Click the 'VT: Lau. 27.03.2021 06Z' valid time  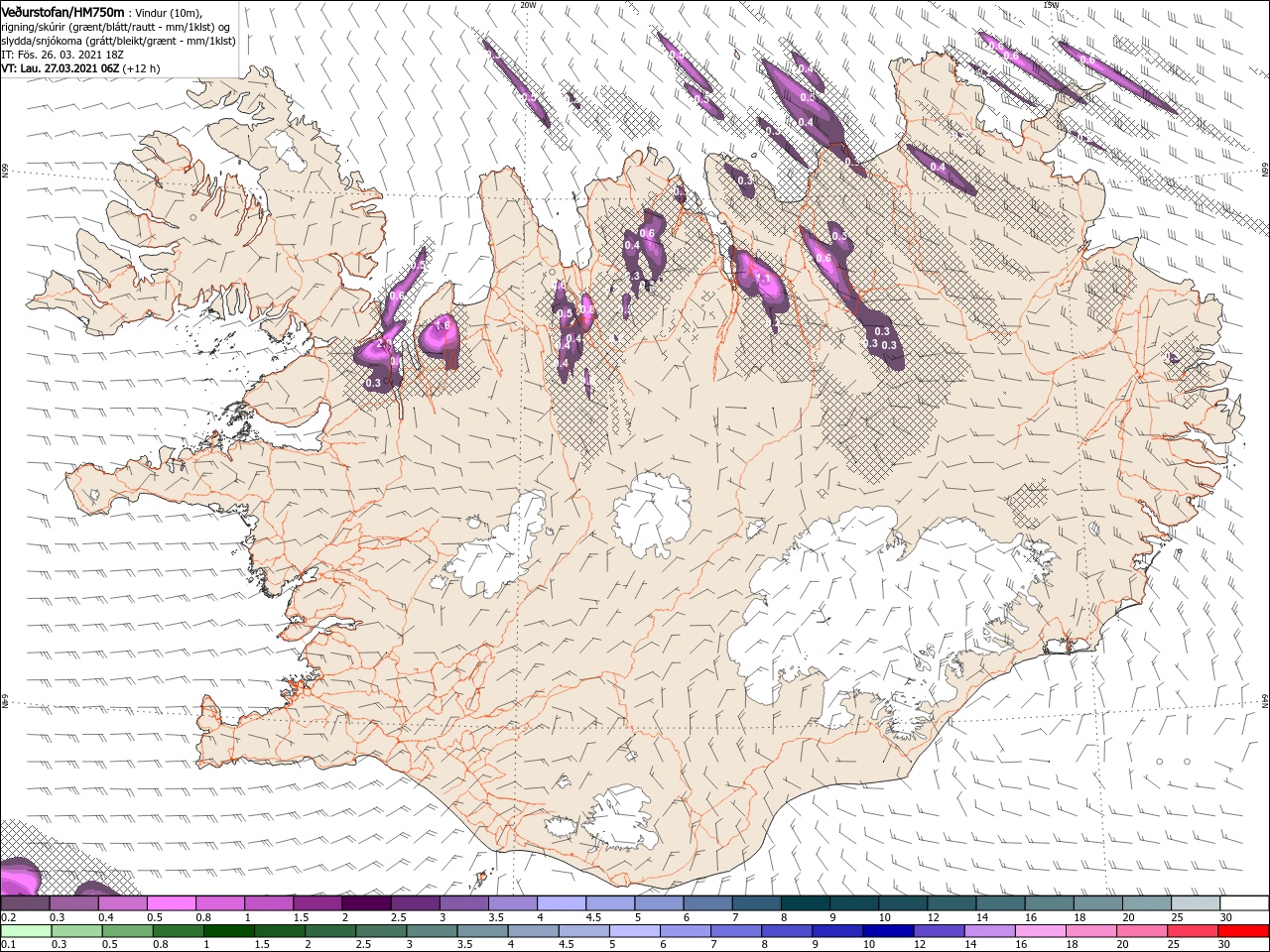60,68
